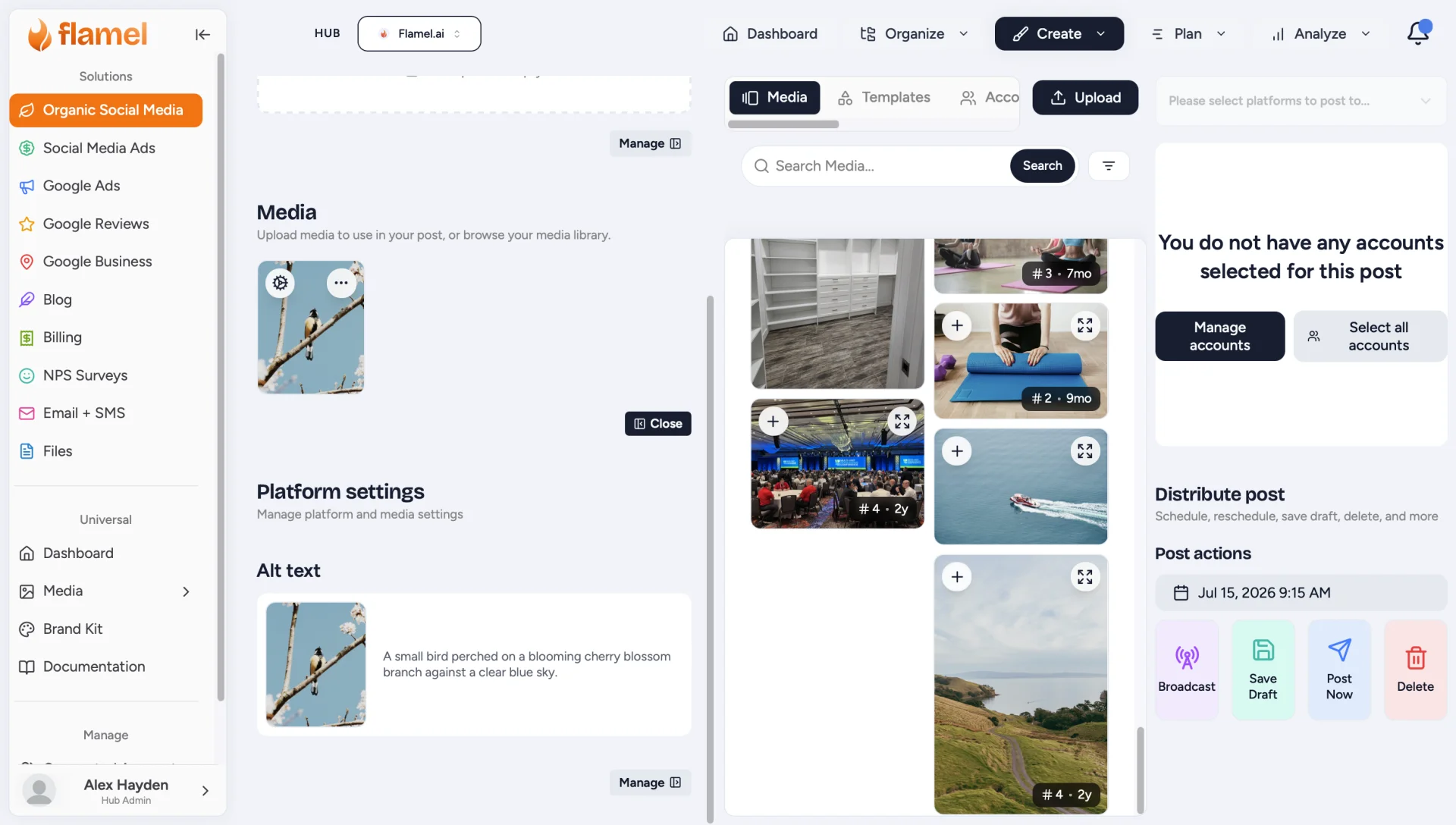The image size is (1456, 825).
Task: Add the yoga mat image with the plus icon
Action: tap(957, 325)
